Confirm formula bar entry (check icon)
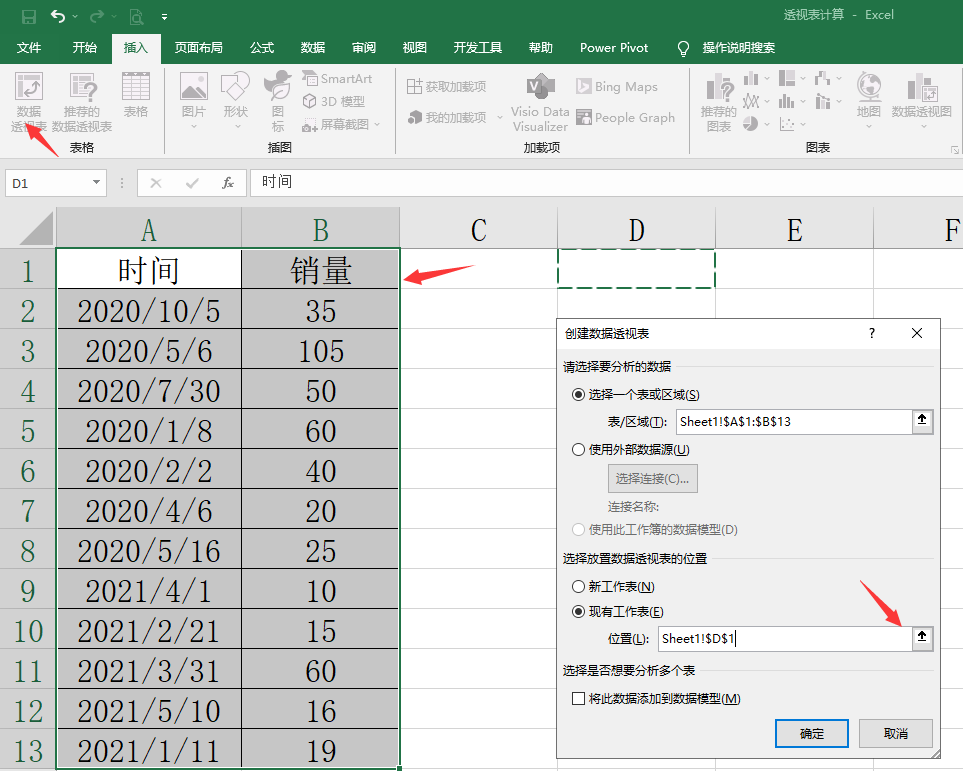 coord(192,183)
